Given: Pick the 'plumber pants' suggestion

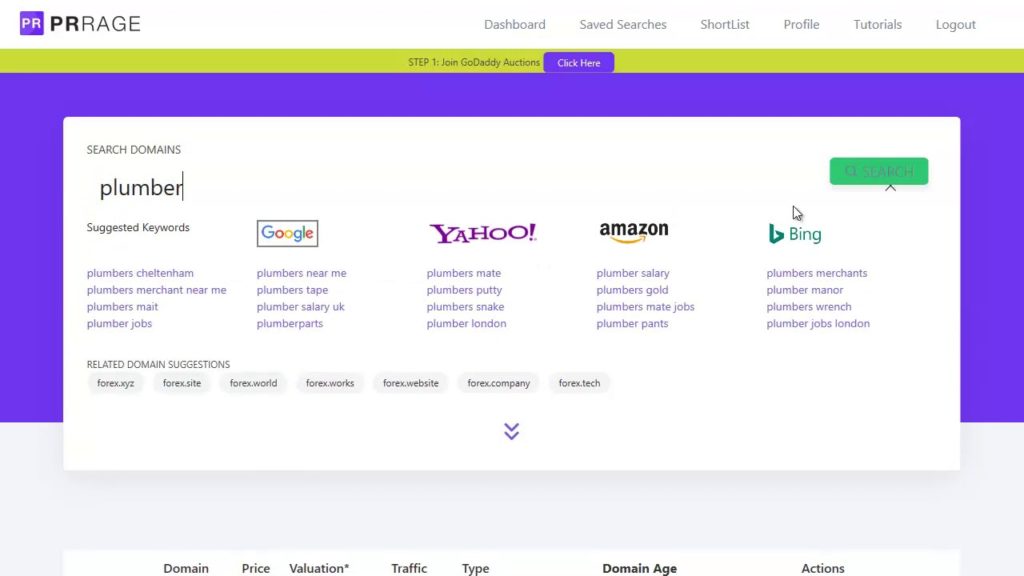Looking at the screenshot, I should 632,324.
